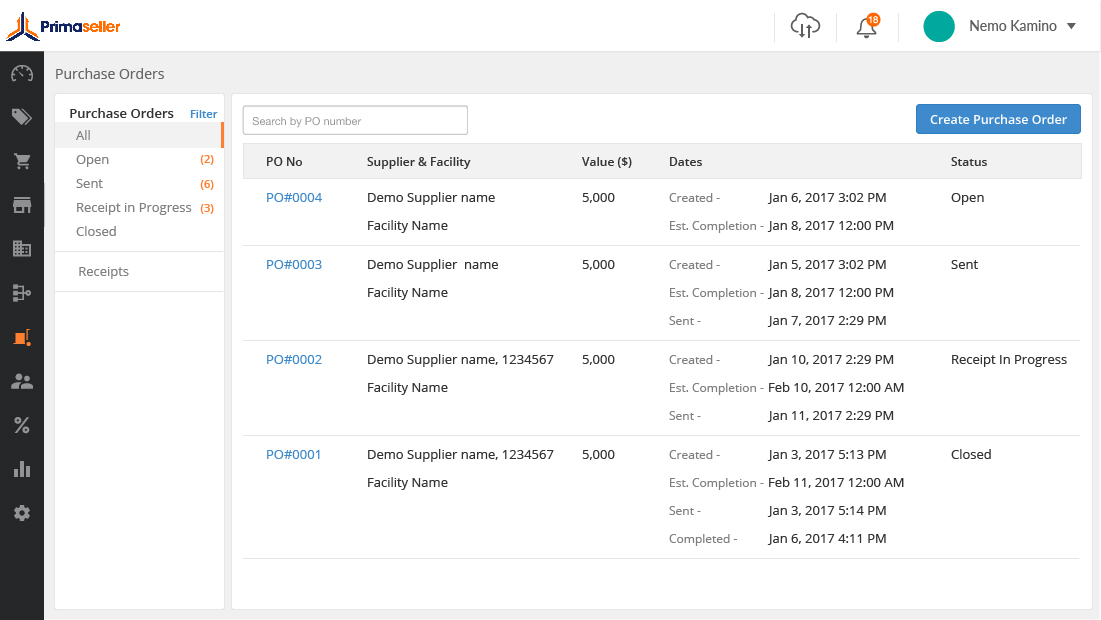Click Create Purchase Order button
Viewport: 1101px width, 620px height.
998,119
